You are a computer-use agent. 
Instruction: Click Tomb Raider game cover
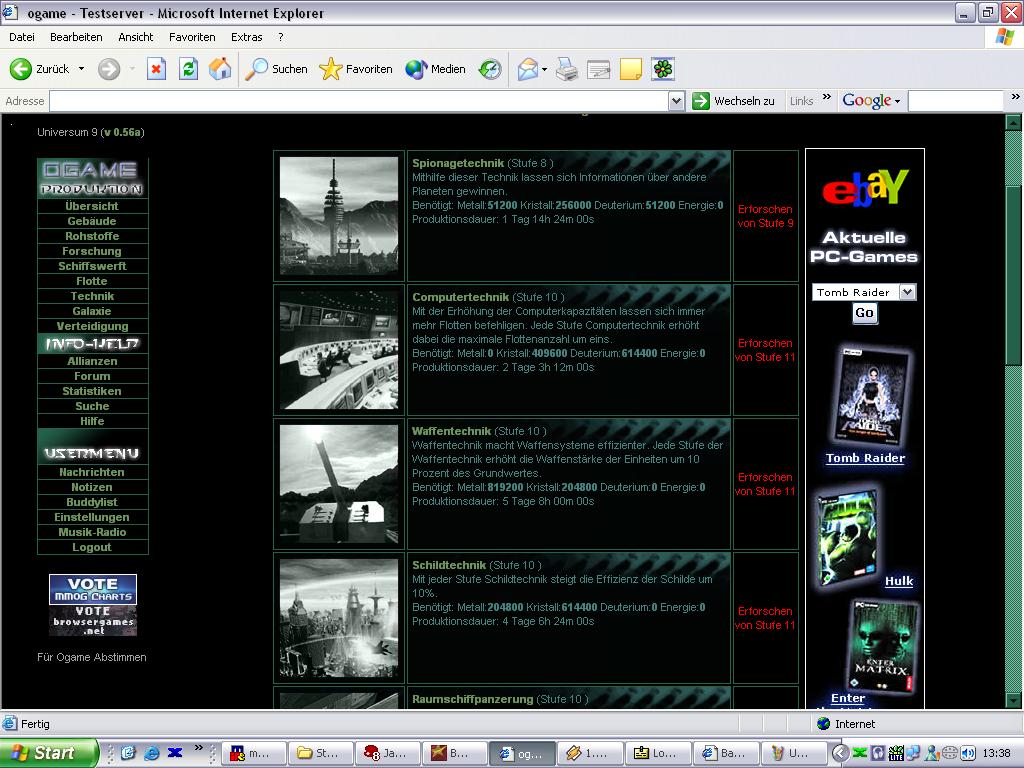pos(871,396)
